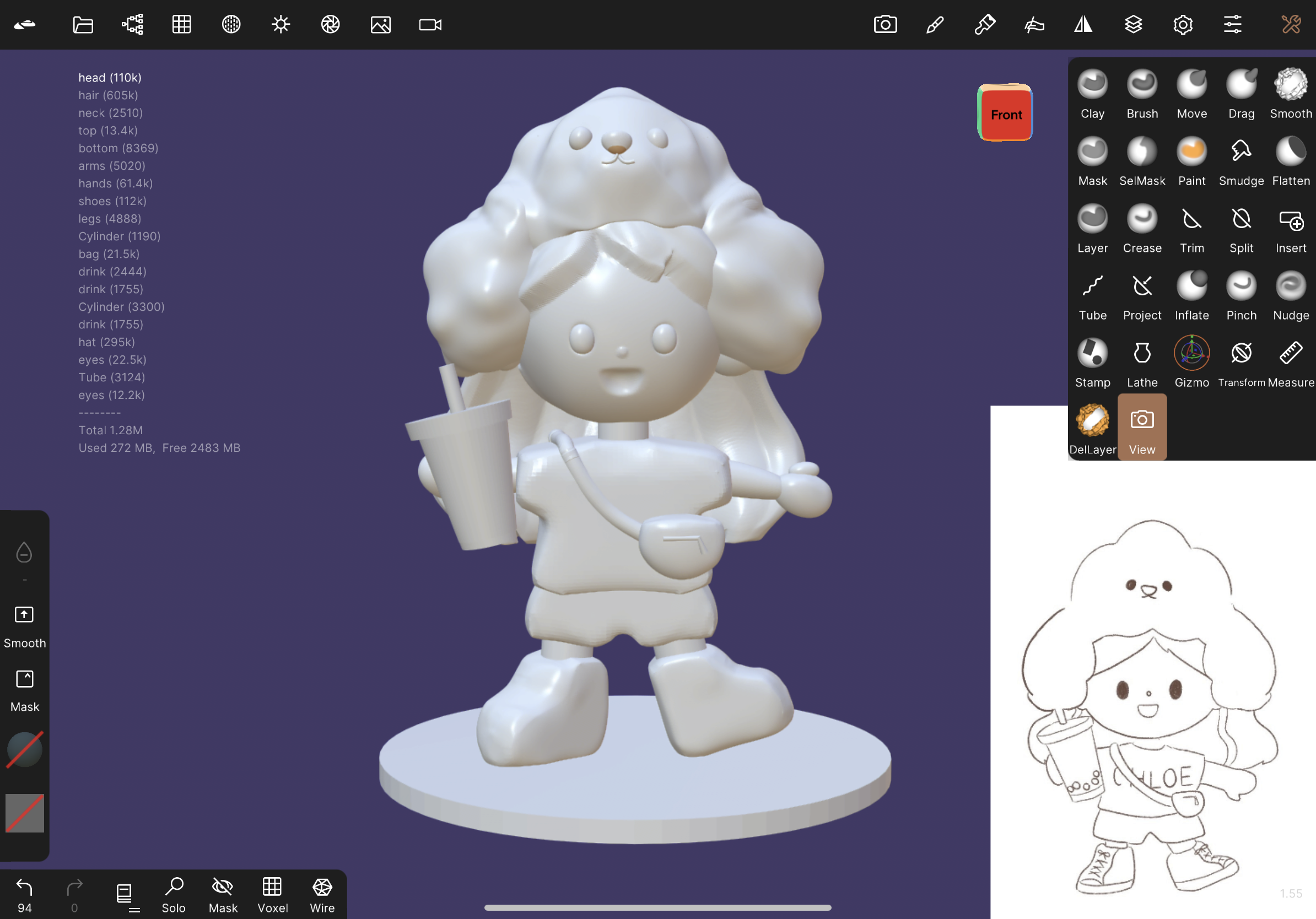Toggle Wire wireframe display

322,895
